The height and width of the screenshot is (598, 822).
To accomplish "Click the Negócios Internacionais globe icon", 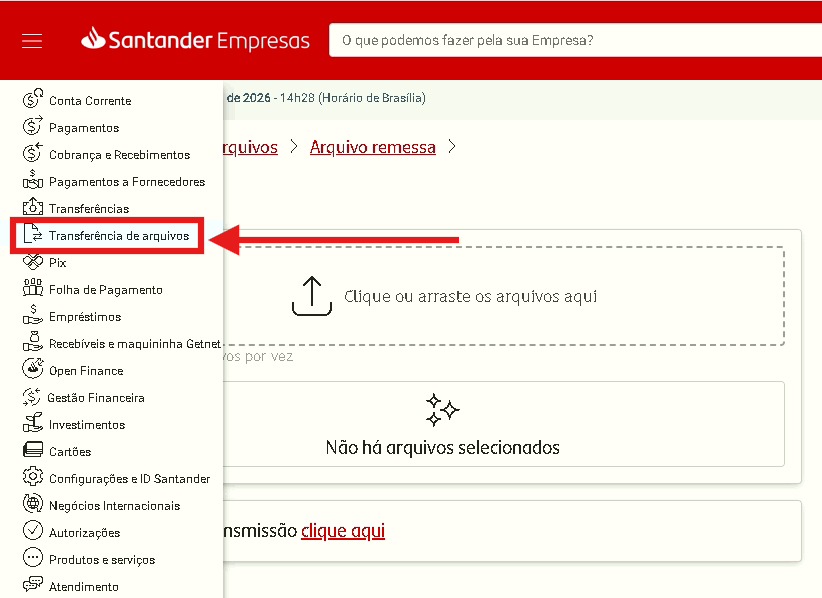I will [33, 504].
